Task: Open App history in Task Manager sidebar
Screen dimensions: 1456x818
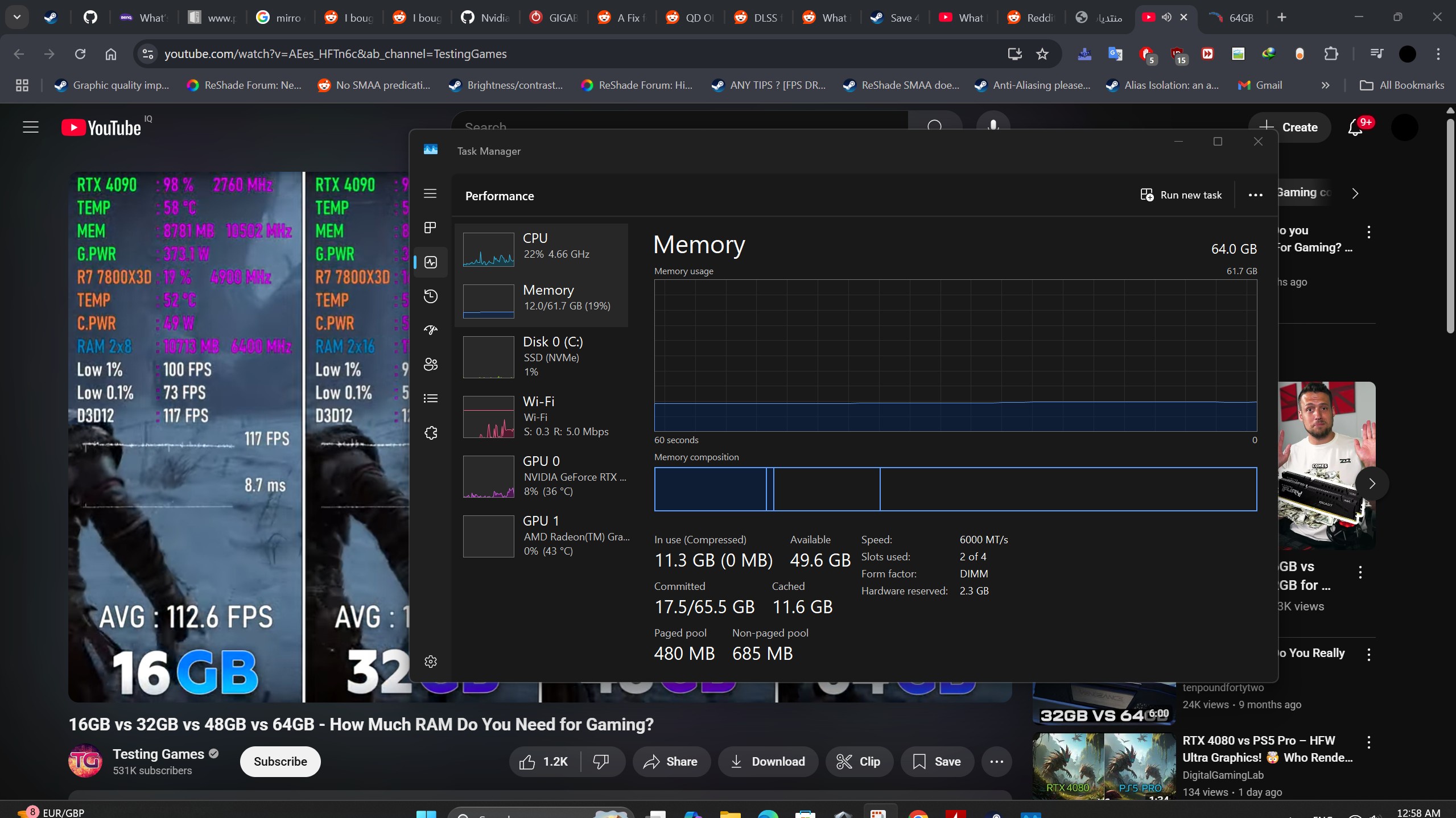Action: click(431, 296)
